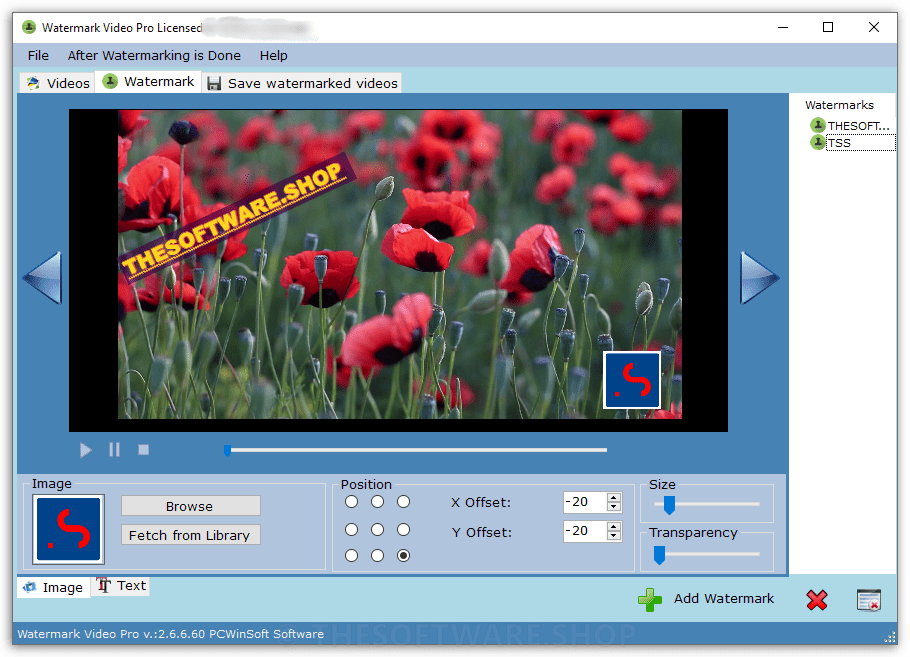Click the app icon in the title bar
This screenshot has height=657, width=910.
click(29, 27)
